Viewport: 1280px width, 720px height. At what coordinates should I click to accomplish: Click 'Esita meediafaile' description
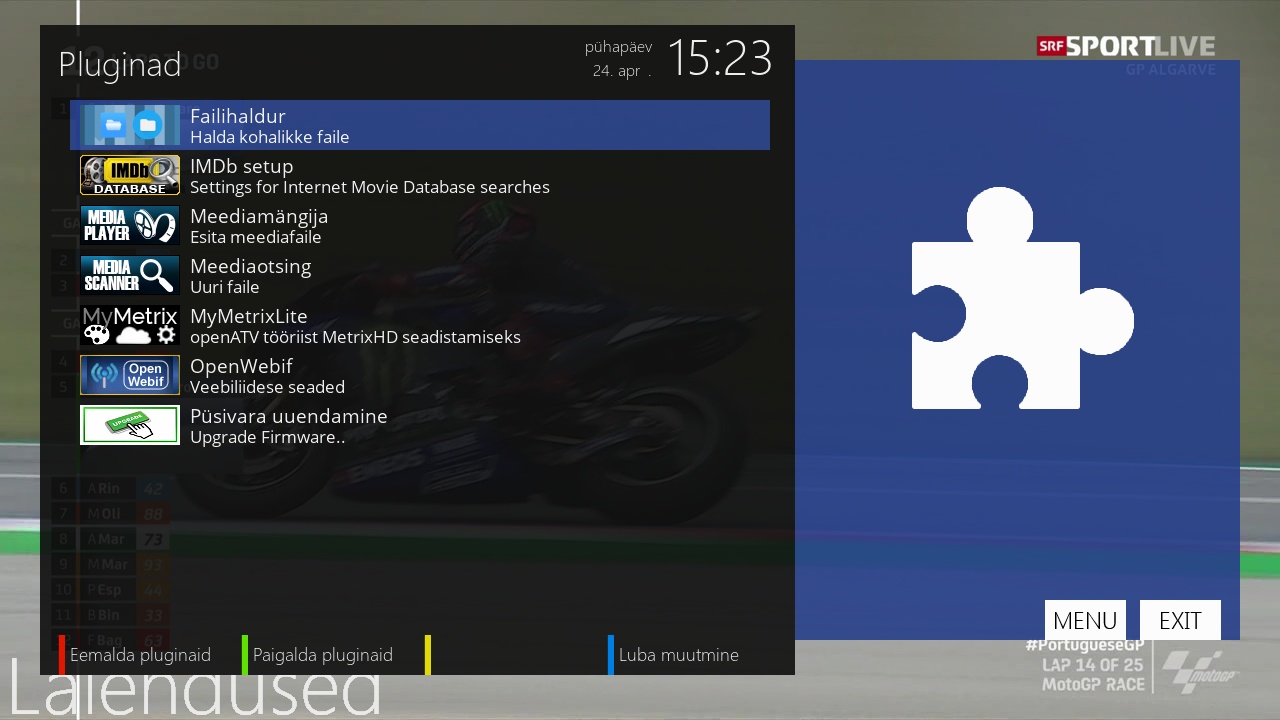coord(256,237)
